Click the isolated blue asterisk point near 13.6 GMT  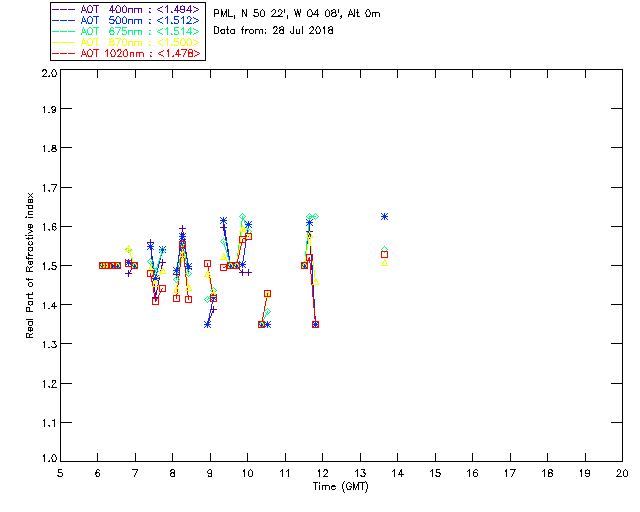(384, 216)
